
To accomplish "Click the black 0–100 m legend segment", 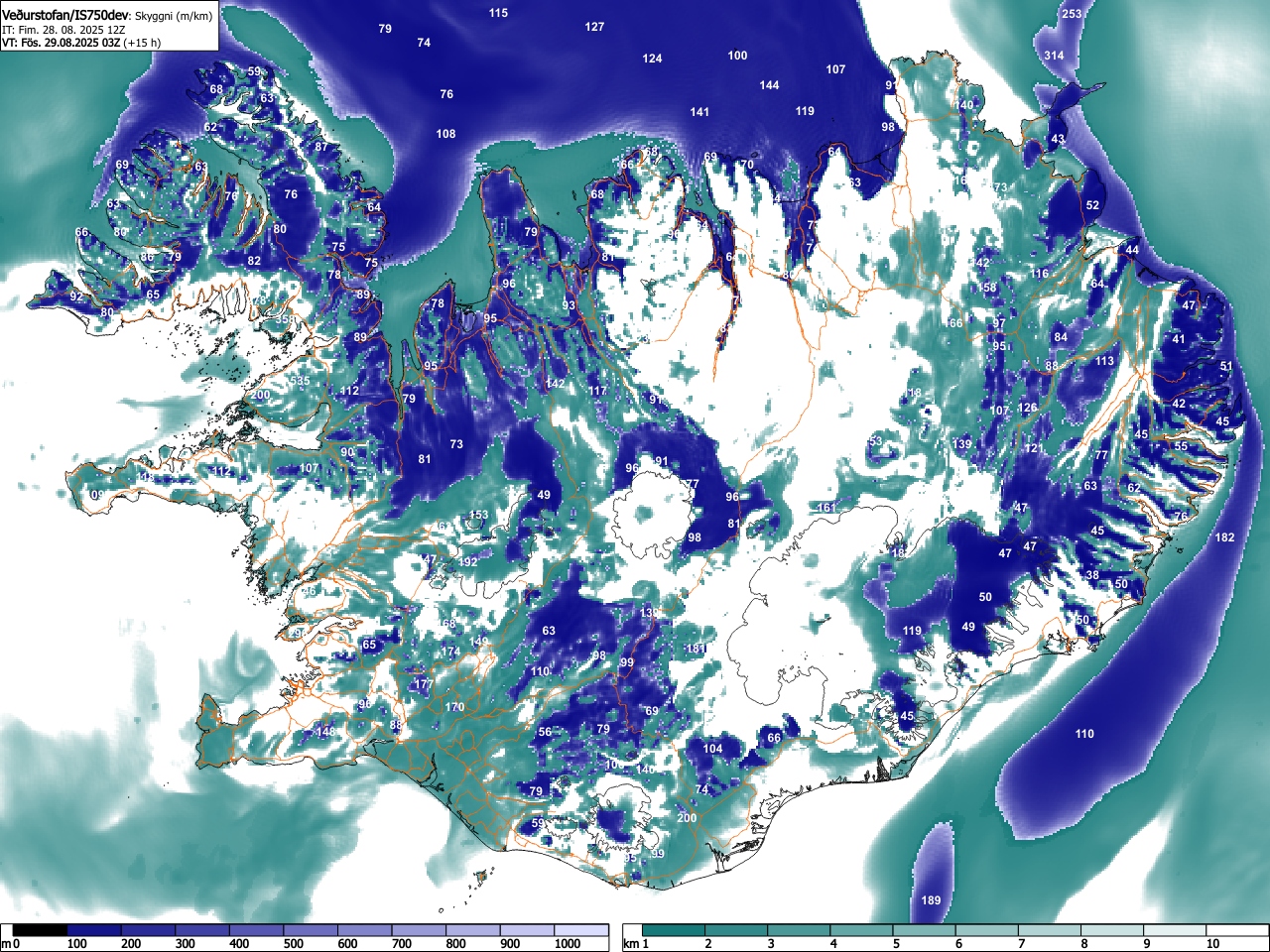I will tap(41, 930).
